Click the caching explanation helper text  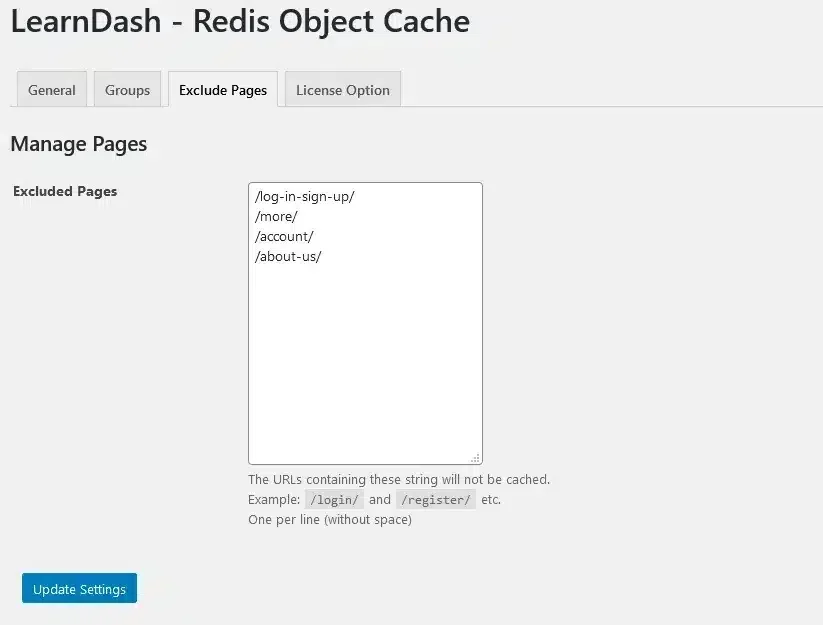pos(399,479)
